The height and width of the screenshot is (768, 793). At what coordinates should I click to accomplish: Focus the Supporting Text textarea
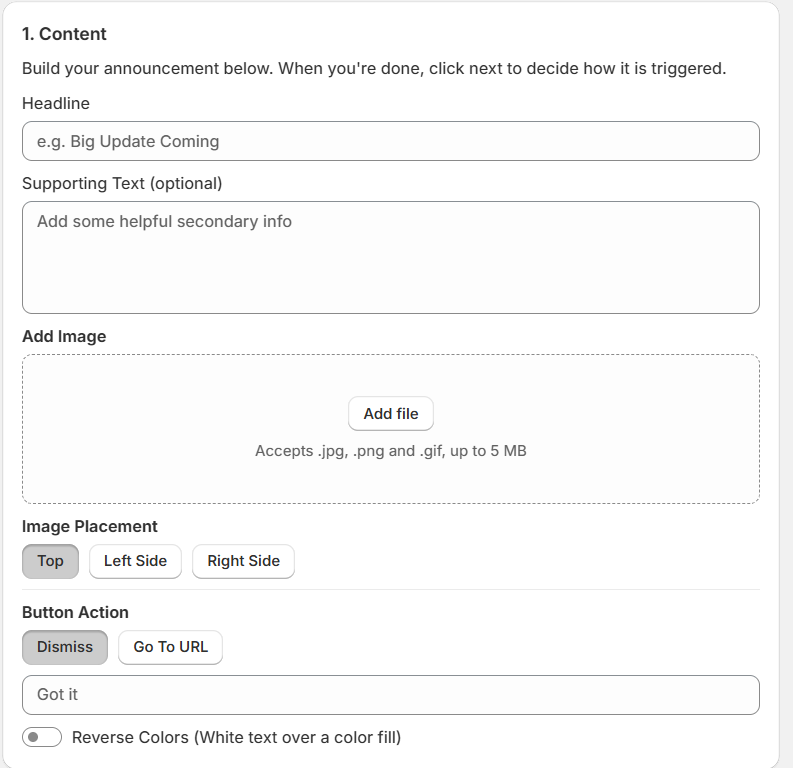[390, 257]
